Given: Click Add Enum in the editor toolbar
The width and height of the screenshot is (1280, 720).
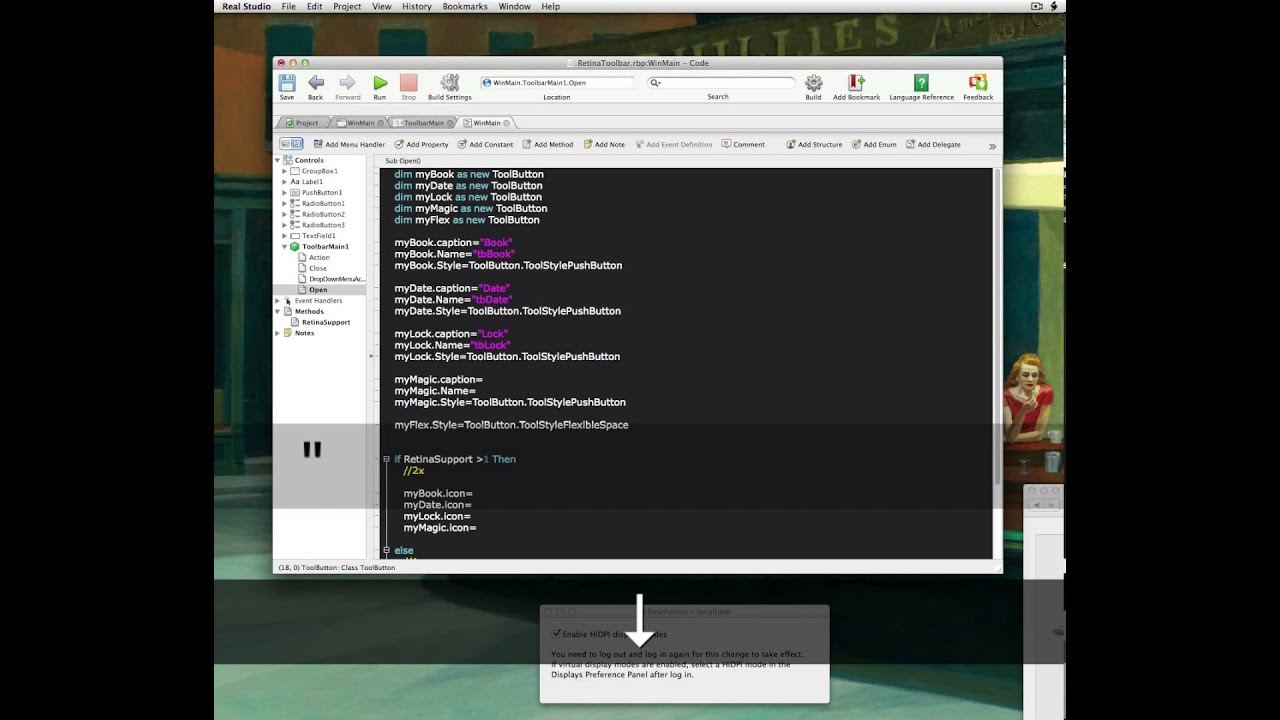Looking at the screenshot, I should [874, 144].
